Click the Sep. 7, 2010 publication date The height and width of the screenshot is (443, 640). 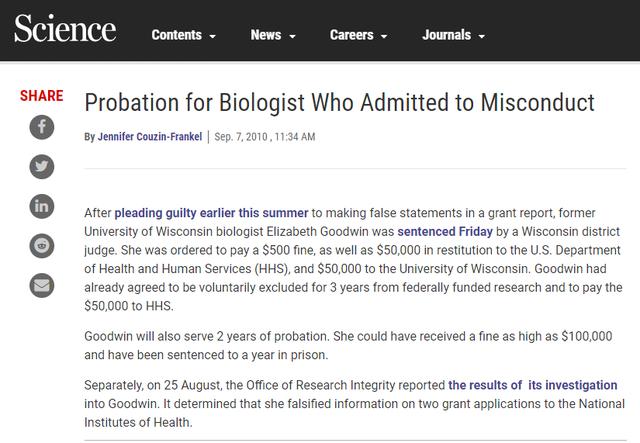coord(242,136)
